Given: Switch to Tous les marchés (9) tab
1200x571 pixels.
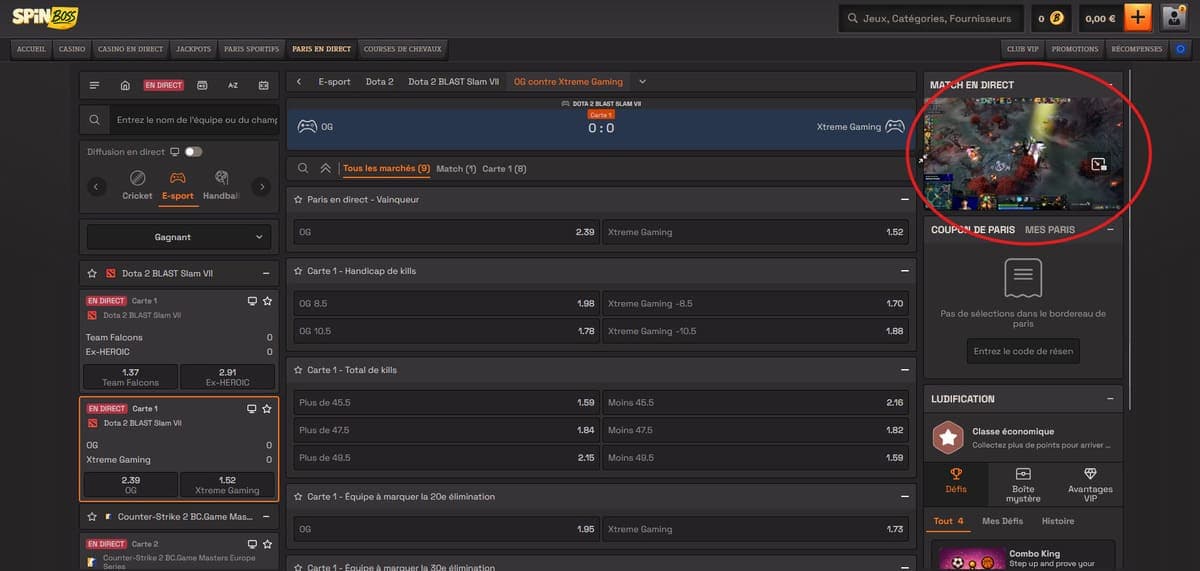Looking at the screenshot, I should (386, 168).
